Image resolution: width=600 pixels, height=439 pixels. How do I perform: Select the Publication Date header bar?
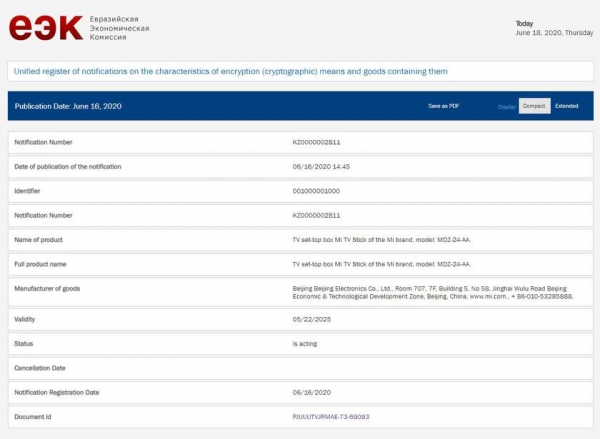pyautogui.click(x=301, y=106)
